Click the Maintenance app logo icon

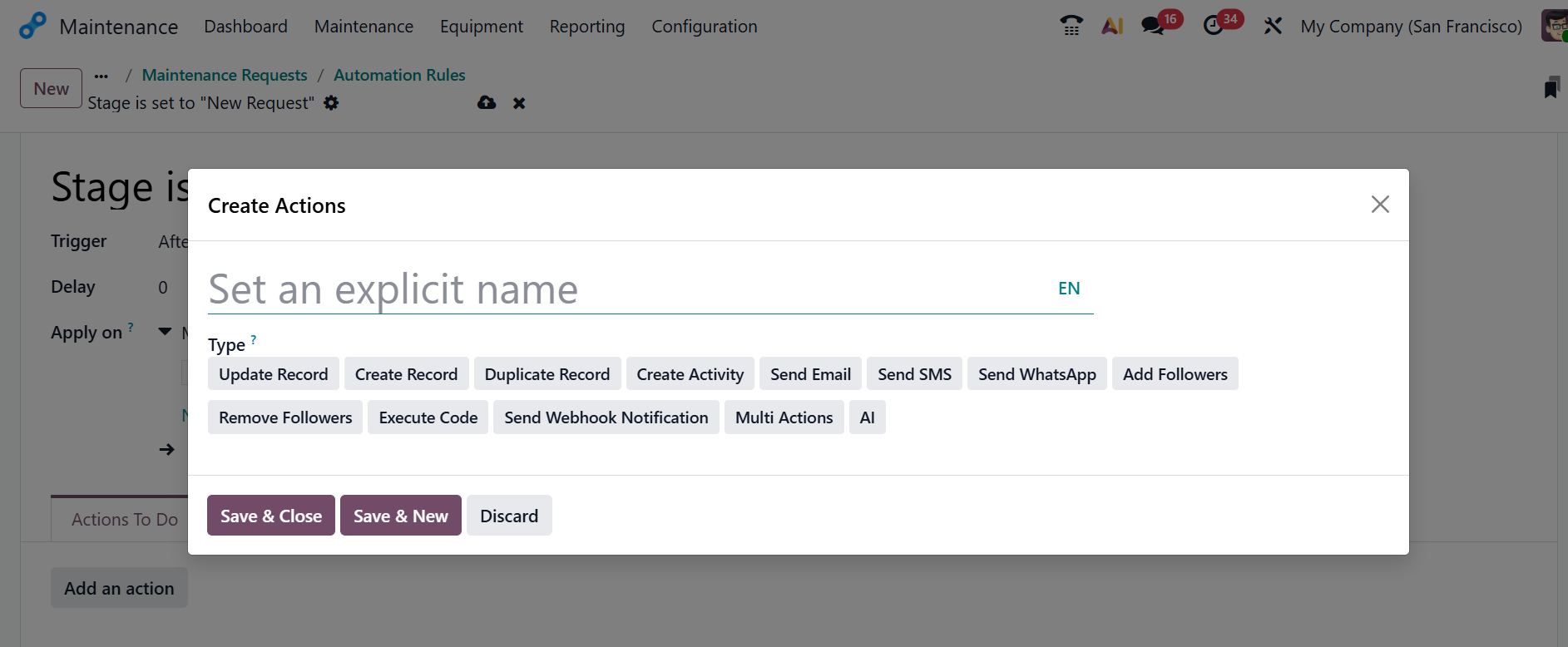pyautogui.click(x=32, y=26)
